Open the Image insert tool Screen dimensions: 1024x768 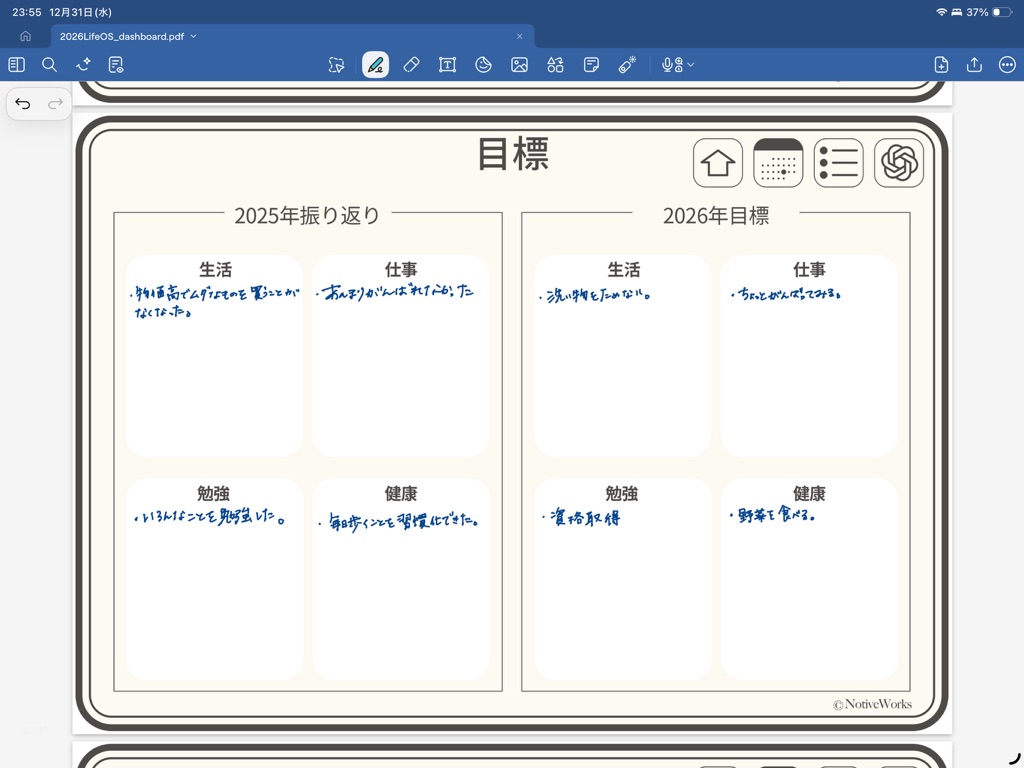click(x=519, y=65)
